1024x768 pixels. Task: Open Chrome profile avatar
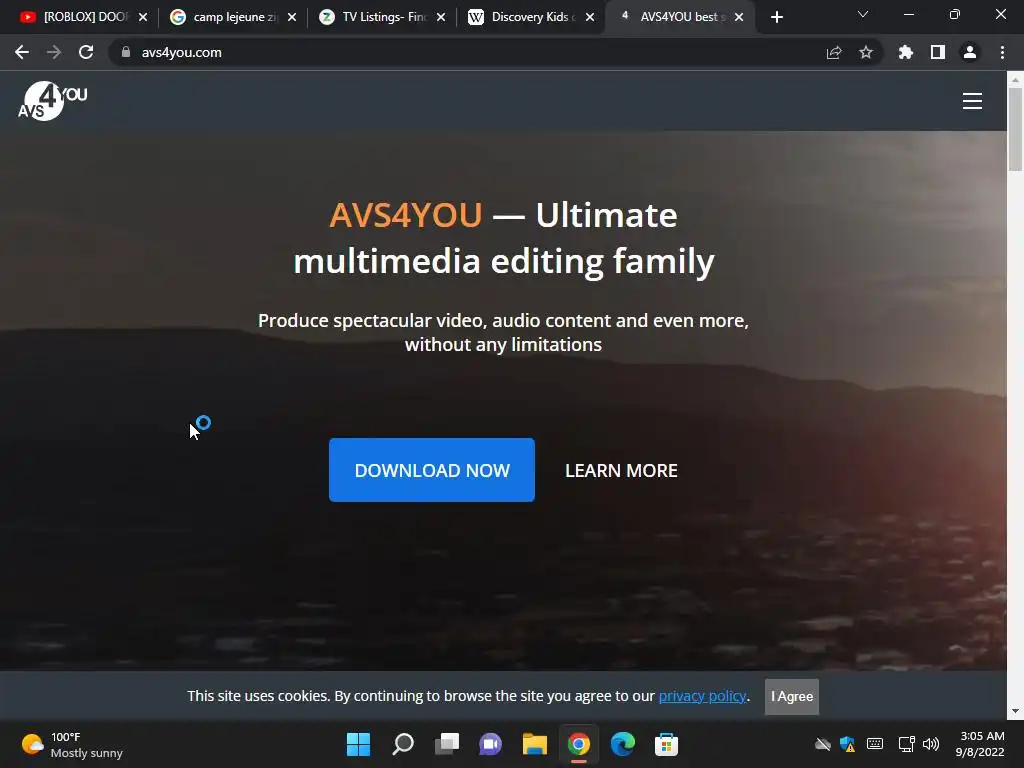click(x=970, y=52)
